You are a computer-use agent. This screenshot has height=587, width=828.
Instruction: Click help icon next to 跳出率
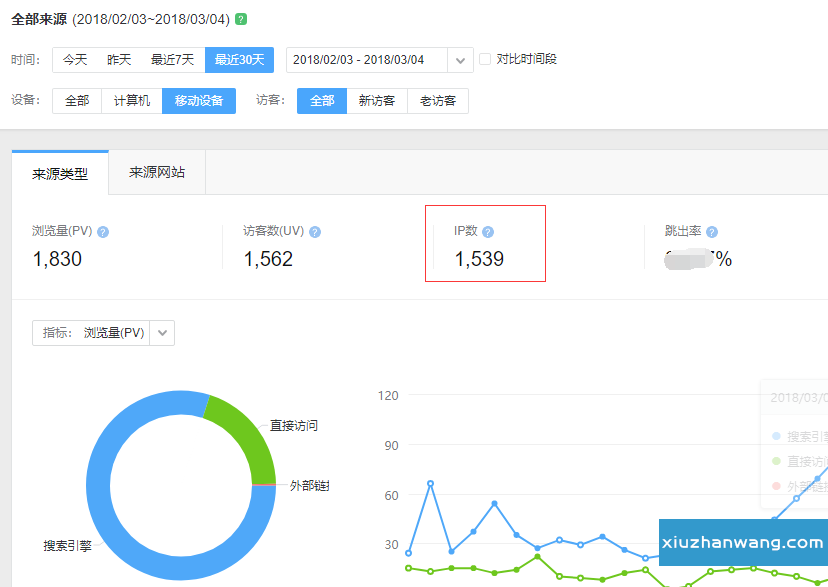(712, 232)
